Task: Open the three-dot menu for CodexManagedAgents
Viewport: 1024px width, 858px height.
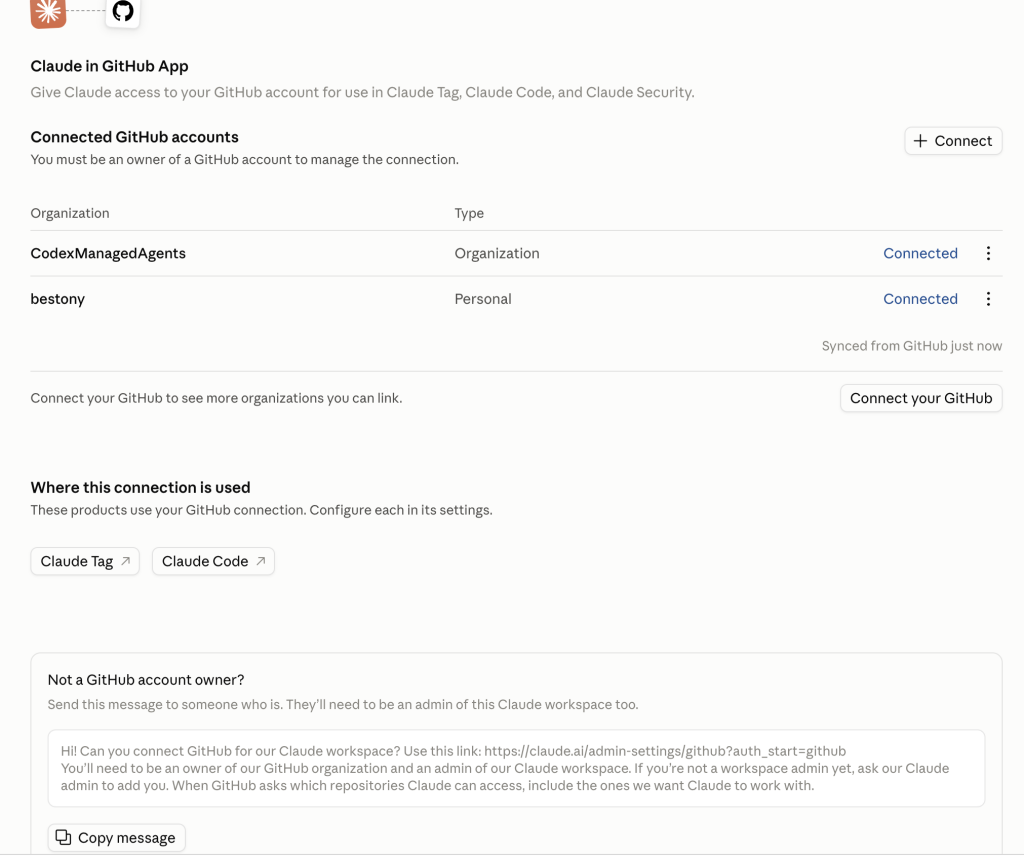Action: (x=988, y=253)
